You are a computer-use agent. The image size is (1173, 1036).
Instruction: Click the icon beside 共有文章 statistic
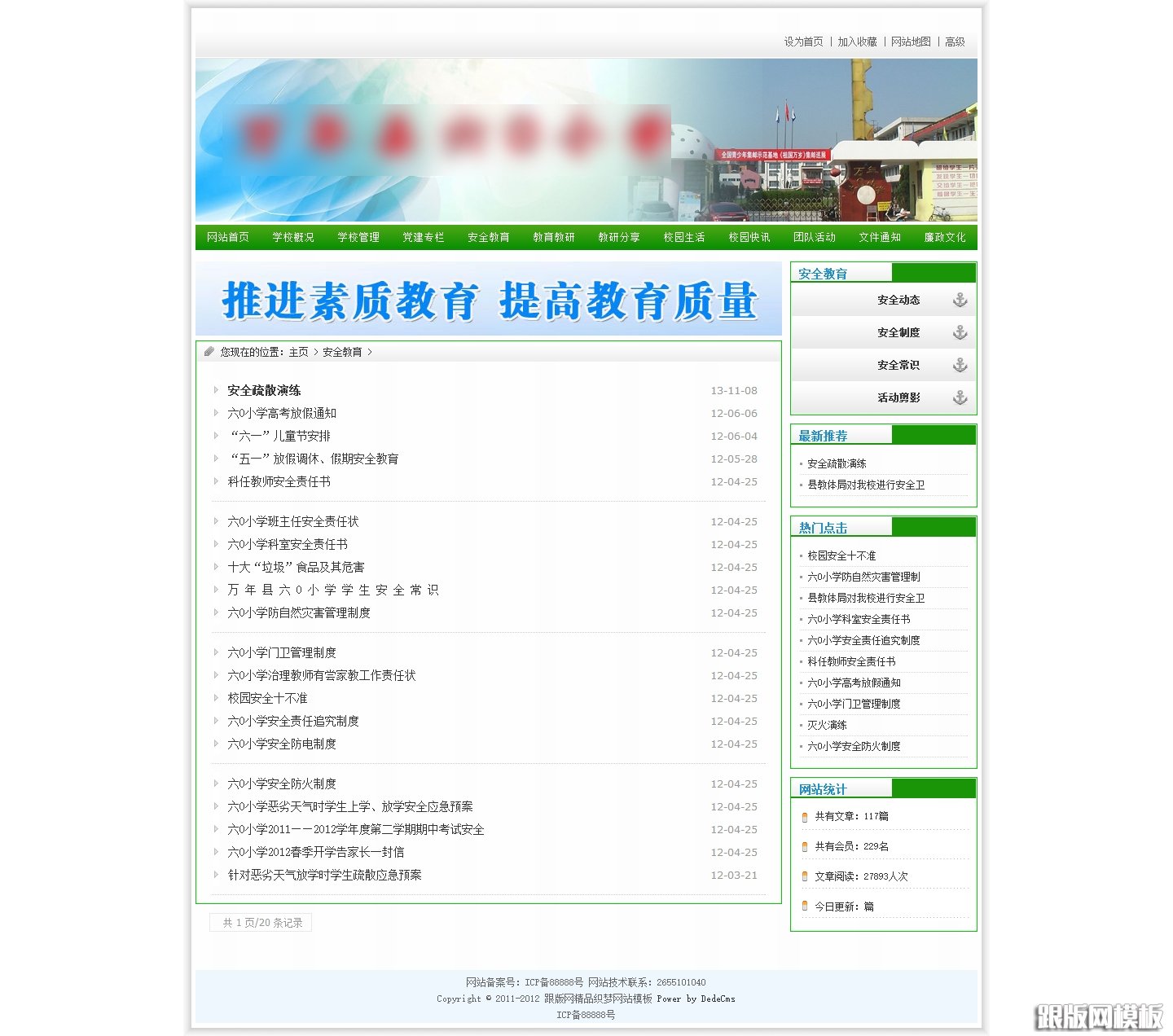pos(805,816)
